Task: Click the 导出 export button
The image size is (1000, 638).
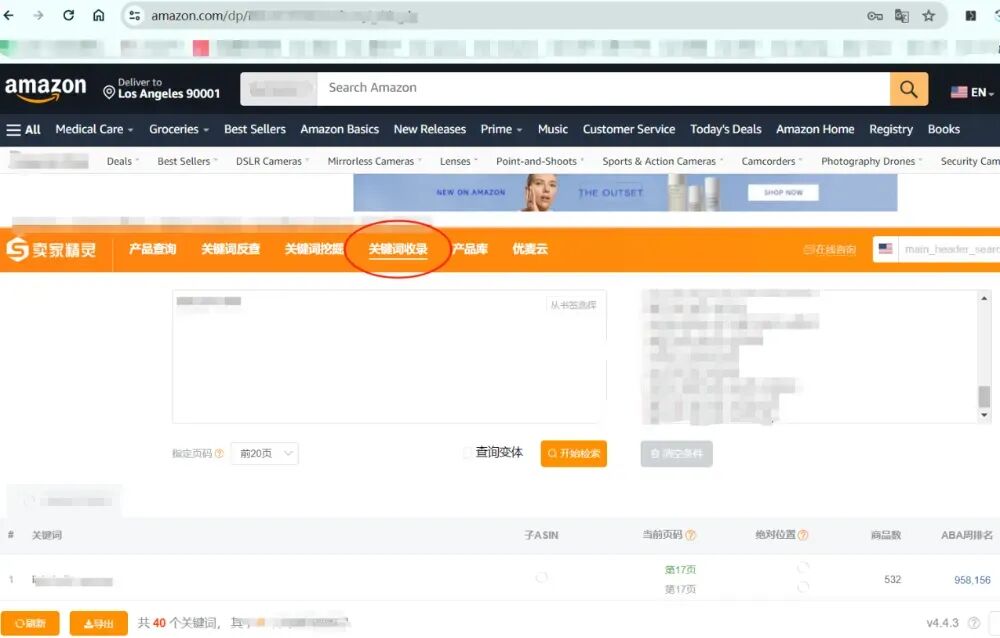Action: pyautogui.click(x=97, y=622)
